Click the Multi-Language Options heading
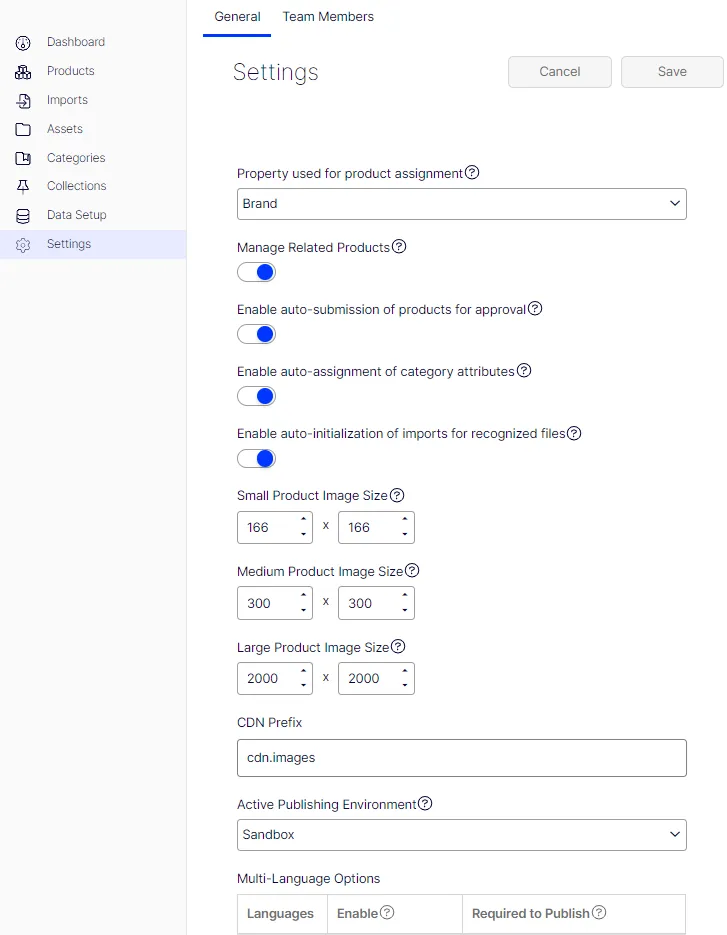Screen dimensions: 727x935 pos(308,878)
